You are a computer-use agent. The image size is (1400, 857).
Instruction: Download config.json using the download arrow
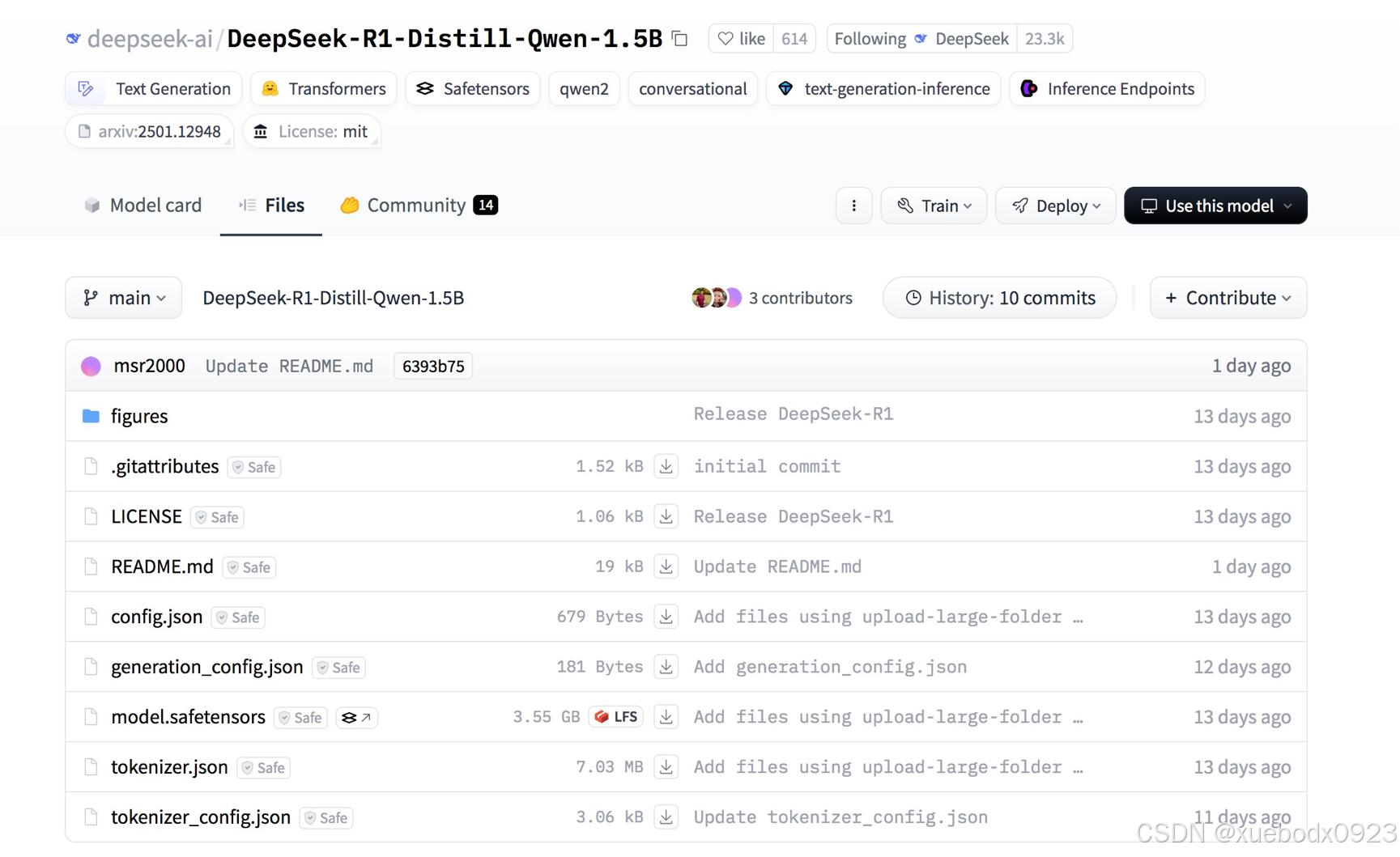(666, 617)
